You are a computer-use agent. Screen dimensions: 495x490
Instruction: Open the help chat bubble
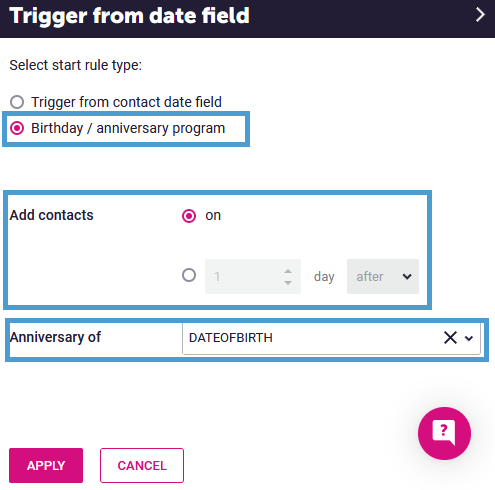pos(444,433)
